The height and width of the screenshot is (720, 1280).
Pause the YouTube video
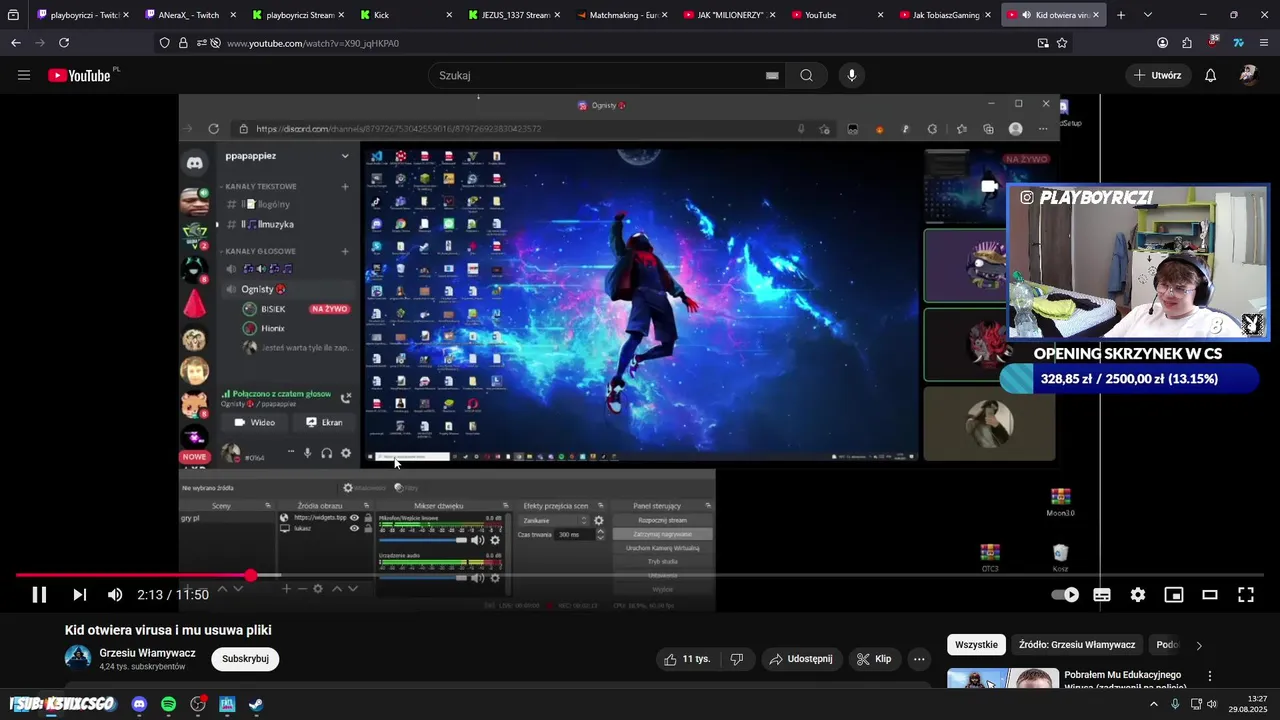click(x=39, y=595)
